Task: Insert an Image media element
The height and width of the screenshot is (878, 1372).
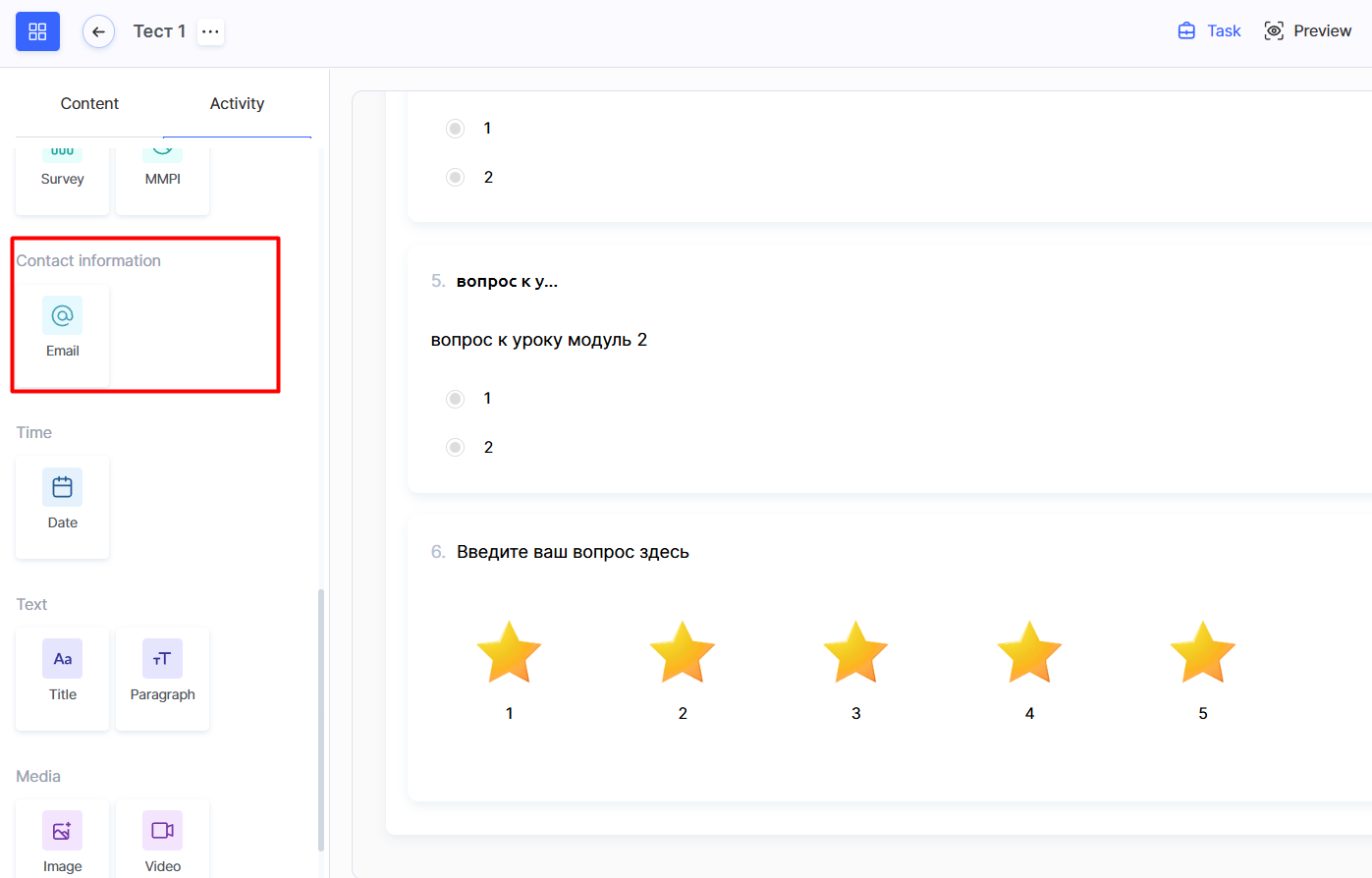Action: click(62, 840)
